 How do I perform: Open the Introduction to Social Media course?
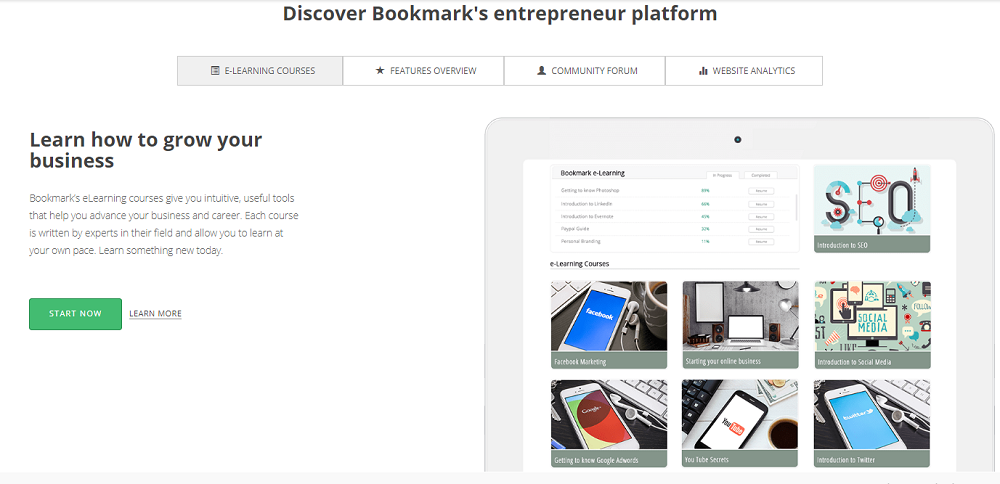tap(872, 325)
